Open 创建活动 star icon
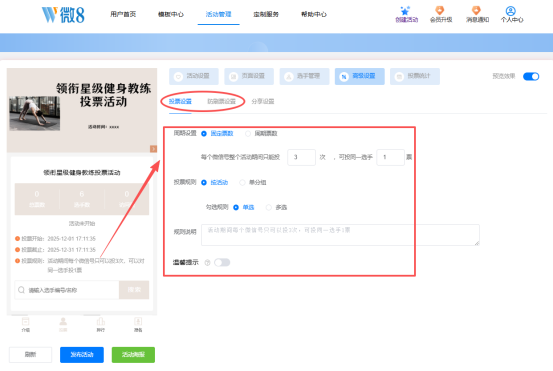Screen dimensions: 553x371 pyautogui.click(x=406, y=11)
